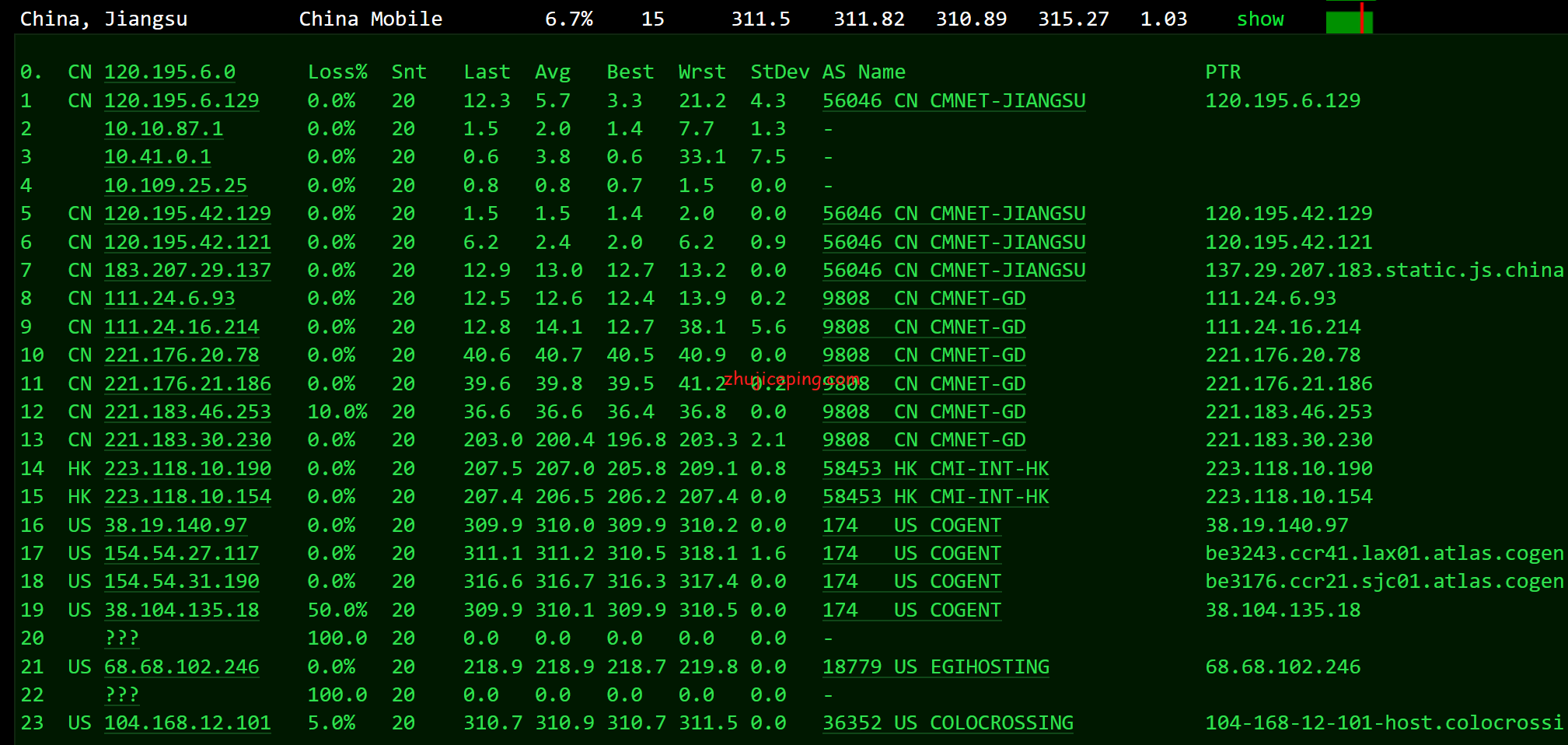Select the 'China Mobile' provider text

click(x=371, y=19)
